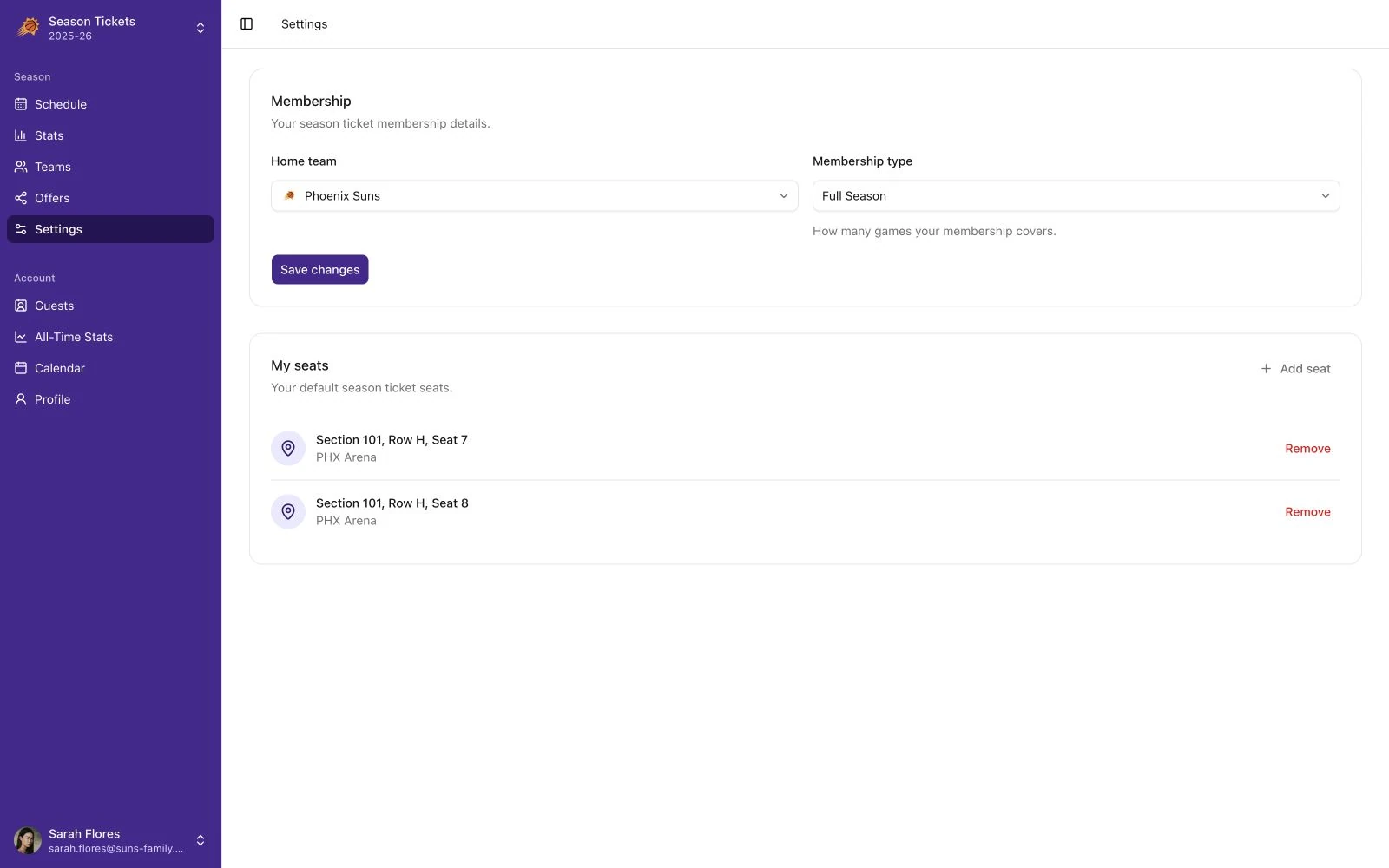Image resolution: width=1389 pixels, height=868 pixels.
Task: Expand the Sarah Flores account menu
Action: pyautogui.click(x=111, y=840)
